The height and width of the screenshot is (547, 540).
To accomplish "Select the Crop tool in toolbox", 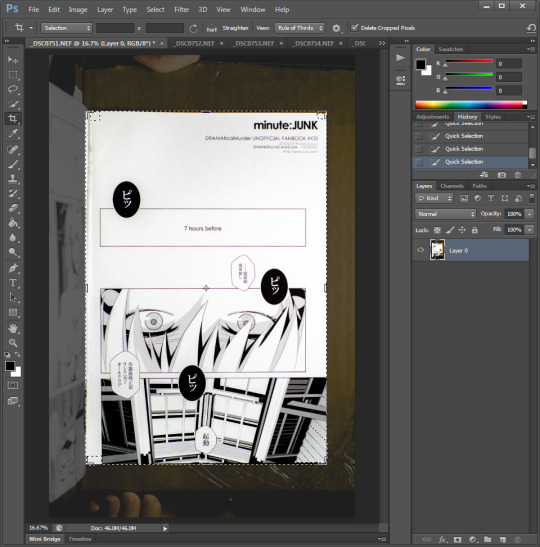I will [13, 119].
